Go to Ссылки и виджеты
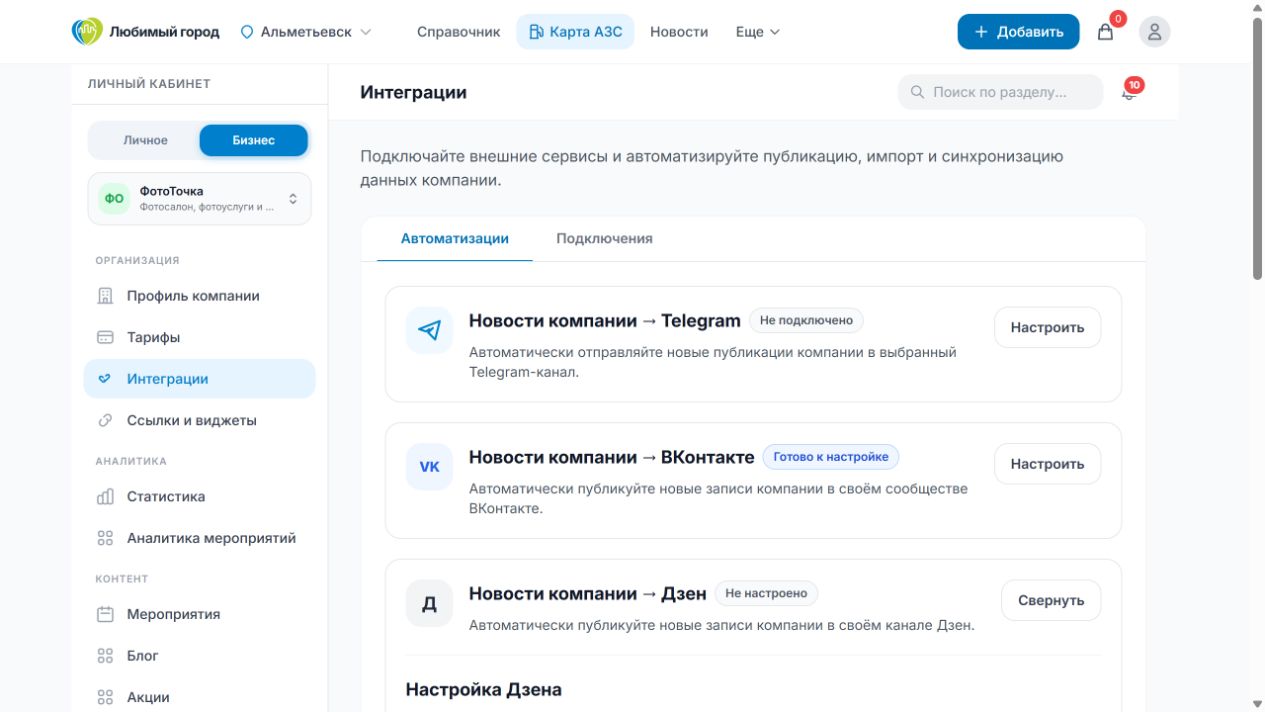1265x712 pixels. pos(200,421)
